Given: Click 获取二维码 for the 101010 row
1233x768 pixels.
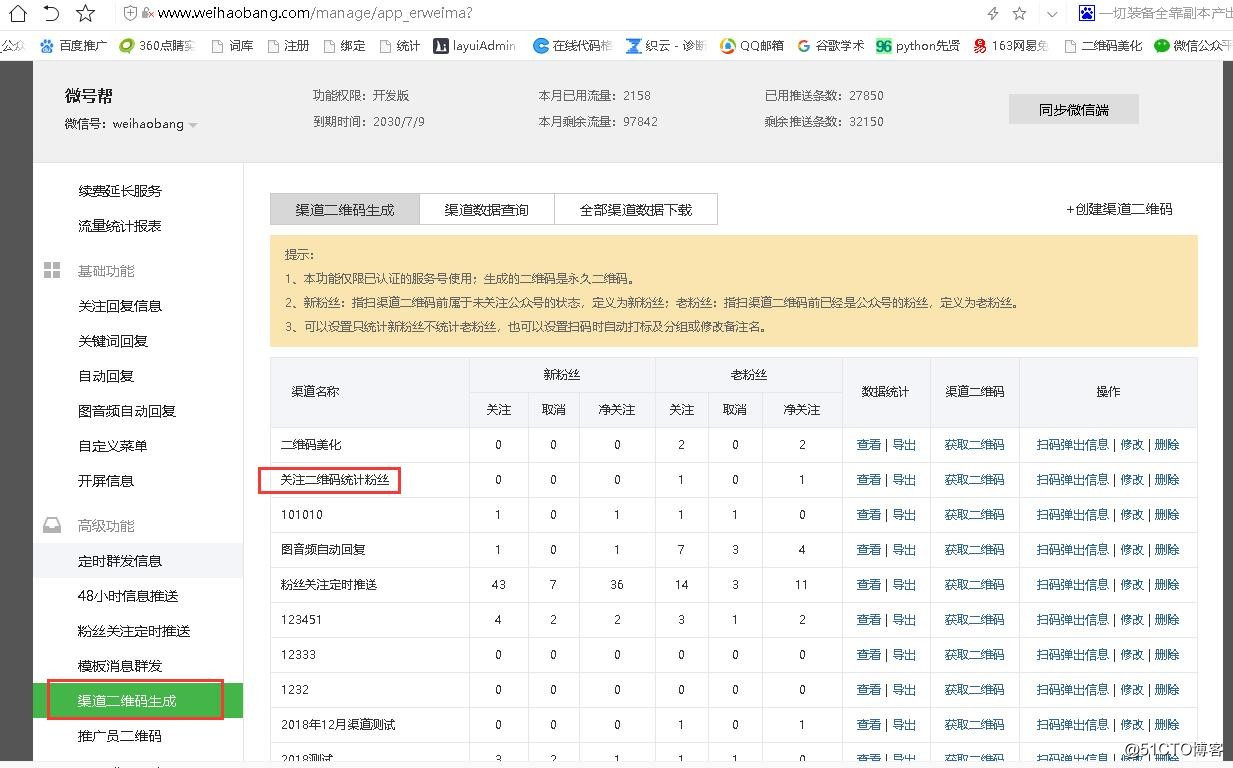Looking at the screenshot, I should (x=974, y=515).
